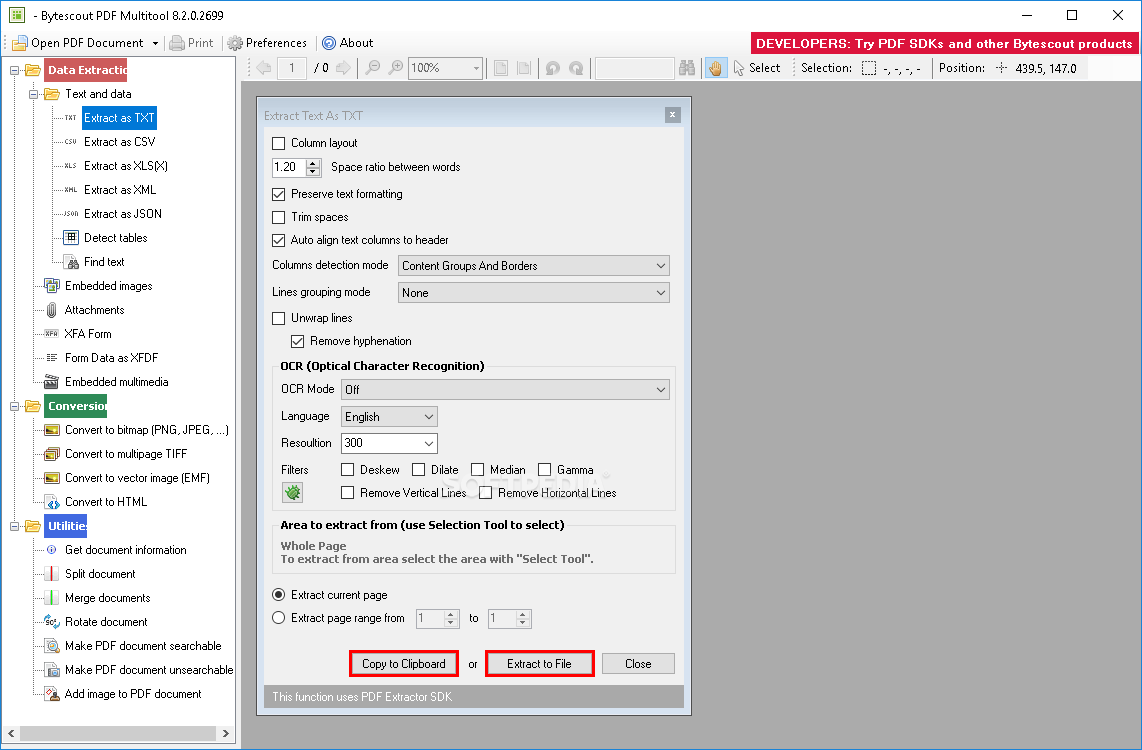Uncheck Remove hyphenation checkbox
Image resolution: width=1142 pixels, height=750 pixels.
pos(297,342)
